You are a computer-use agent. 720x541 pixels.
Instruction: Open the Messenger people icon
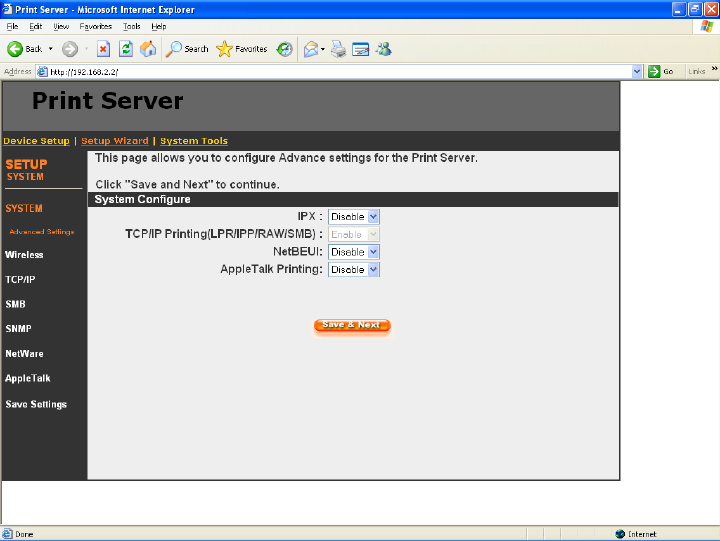383,49
